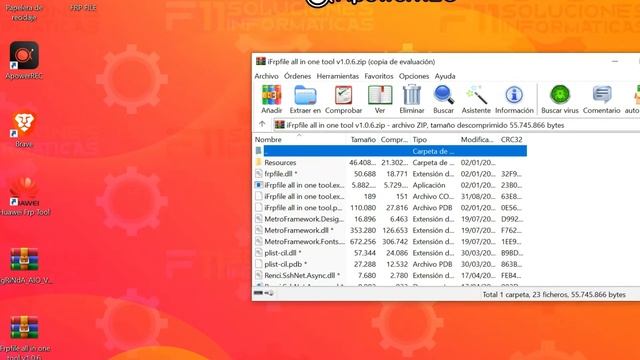This screenshot has height=360, width=640.
Task: Select the Huawei Frp Tool desktop icon
Action: 24,196
